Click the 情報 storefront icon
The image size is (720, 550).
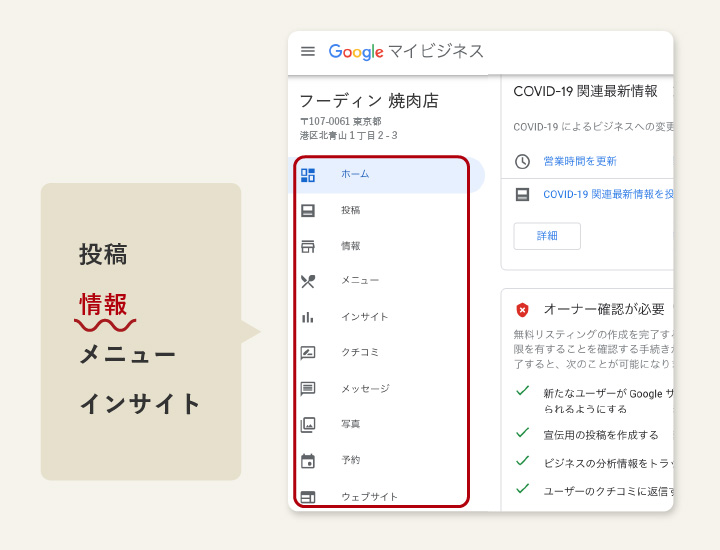point(308,246)
